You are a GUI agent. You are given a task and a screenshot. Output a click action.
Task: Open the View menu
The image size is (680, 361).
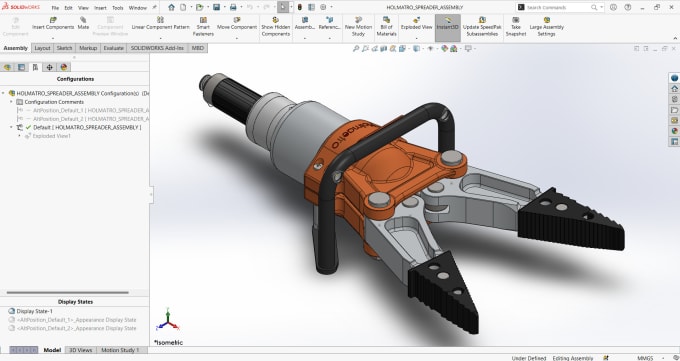tap(84, 8)
